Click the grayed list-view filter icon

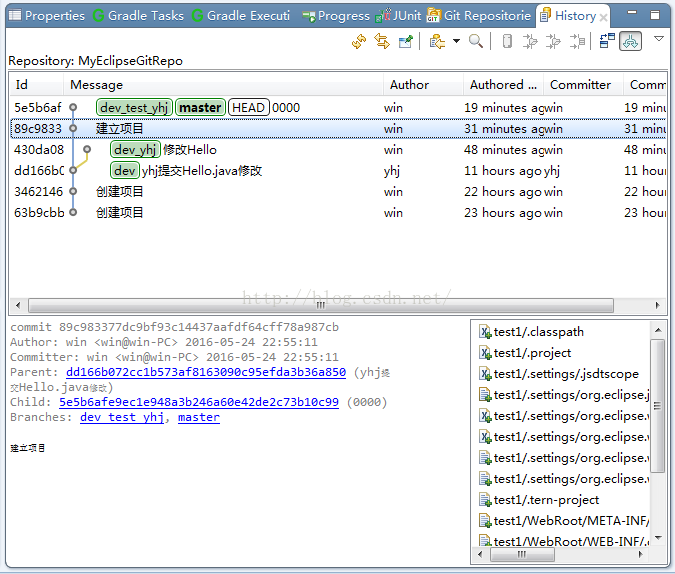click(x=577, y=42)
